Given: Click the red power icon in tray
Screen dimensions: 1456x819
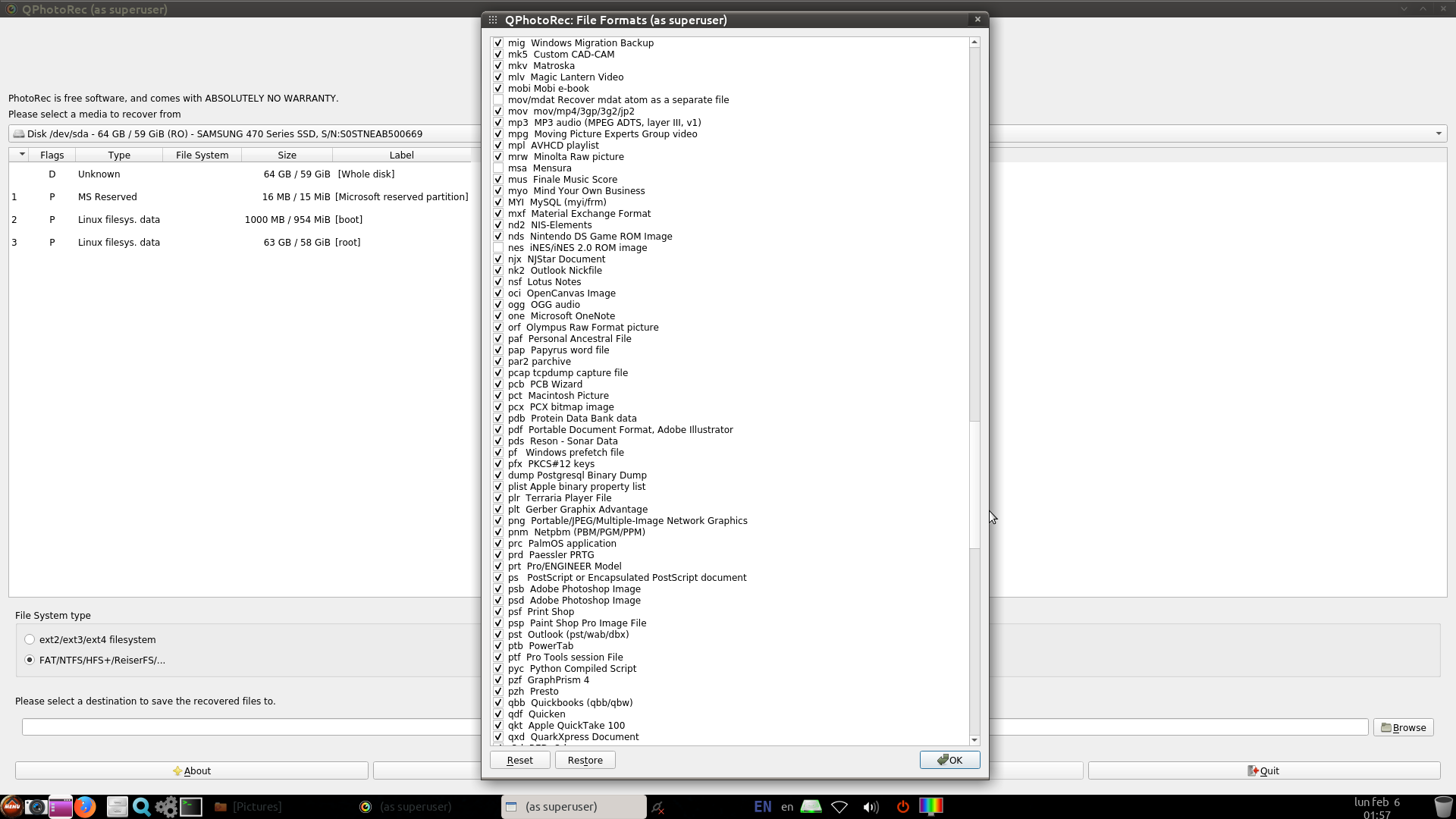Looking at the screenshot, I should pos(902,807).
